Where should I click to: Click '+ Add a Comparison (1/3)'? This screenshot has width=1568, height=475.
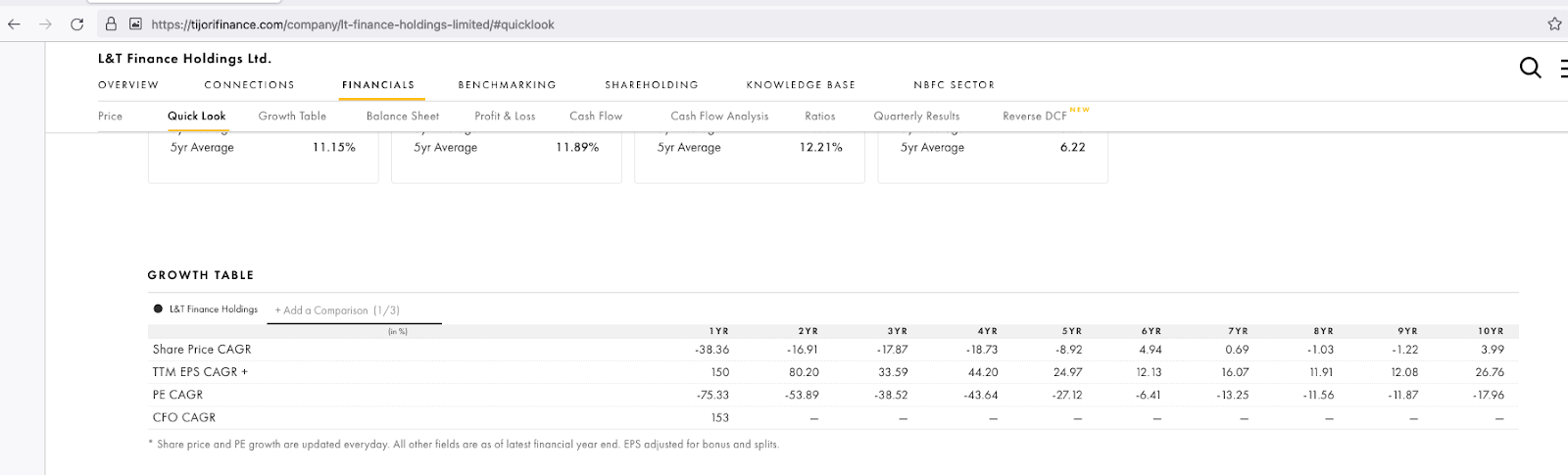[337, 310]
